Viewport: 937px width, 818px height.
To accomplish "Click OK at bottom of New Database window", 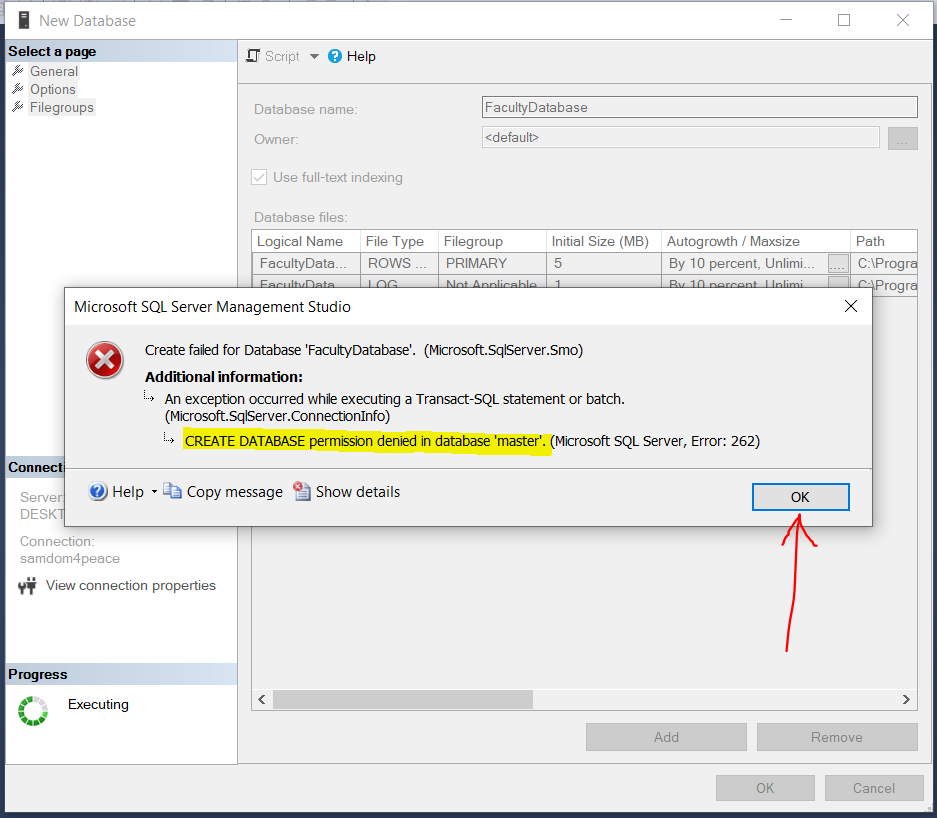I will click(x=765, y=788).
